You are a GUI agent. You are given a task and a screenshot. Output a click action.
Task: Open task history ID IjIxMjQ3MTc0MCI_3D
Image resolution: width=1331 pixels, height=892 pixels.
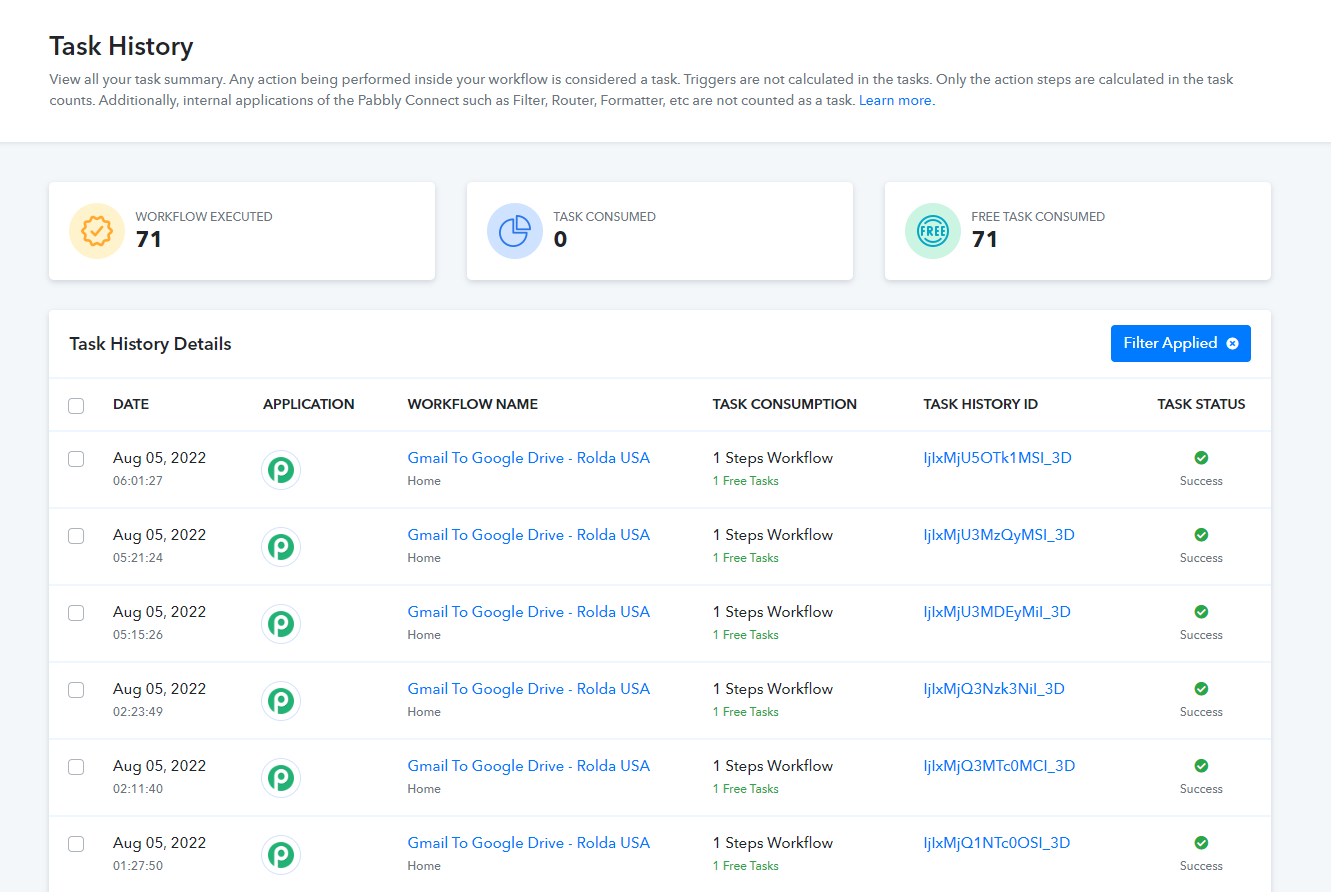998,766
